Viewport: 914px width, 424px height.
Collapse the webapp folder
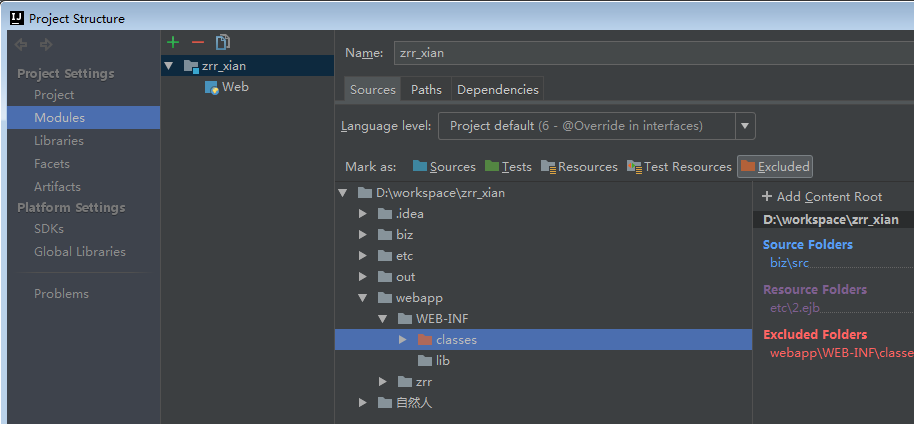click(363, 297)
